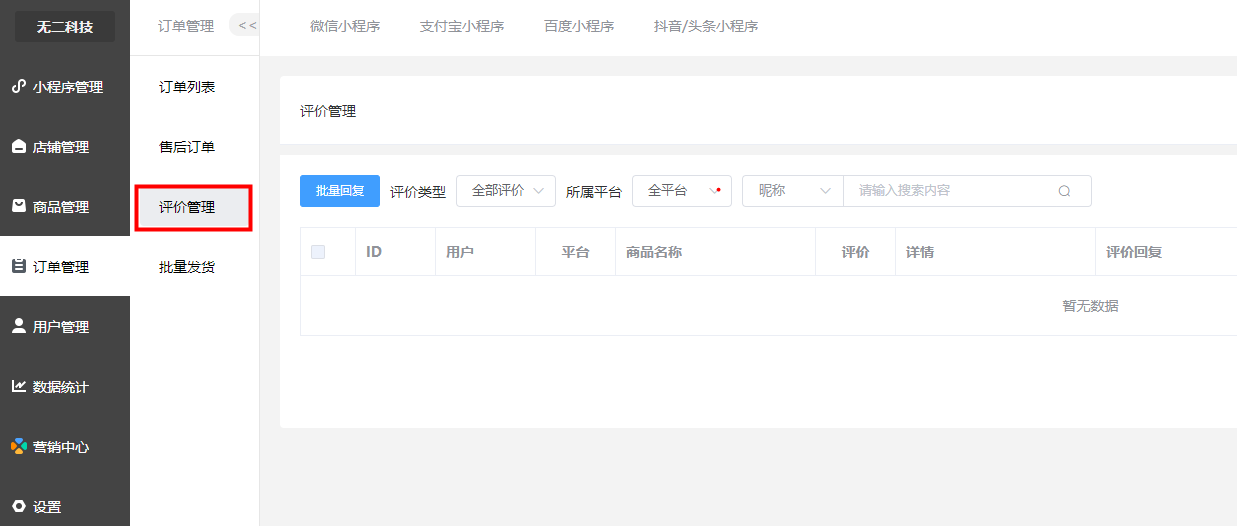The width and height of the screenshot is (1237, 526).
Task: Click the 无二科技 logo button
Action: [x=65, y=27]
